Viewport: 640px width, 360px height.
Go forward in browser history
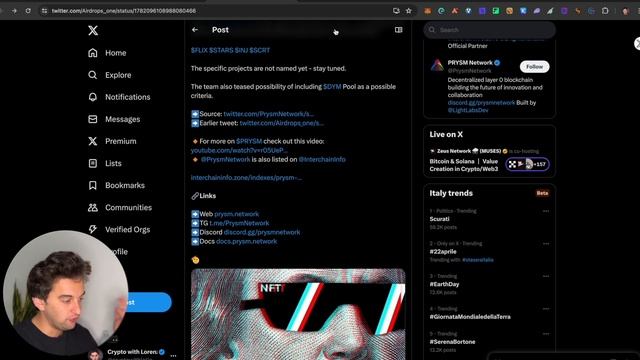pos(14,11)
